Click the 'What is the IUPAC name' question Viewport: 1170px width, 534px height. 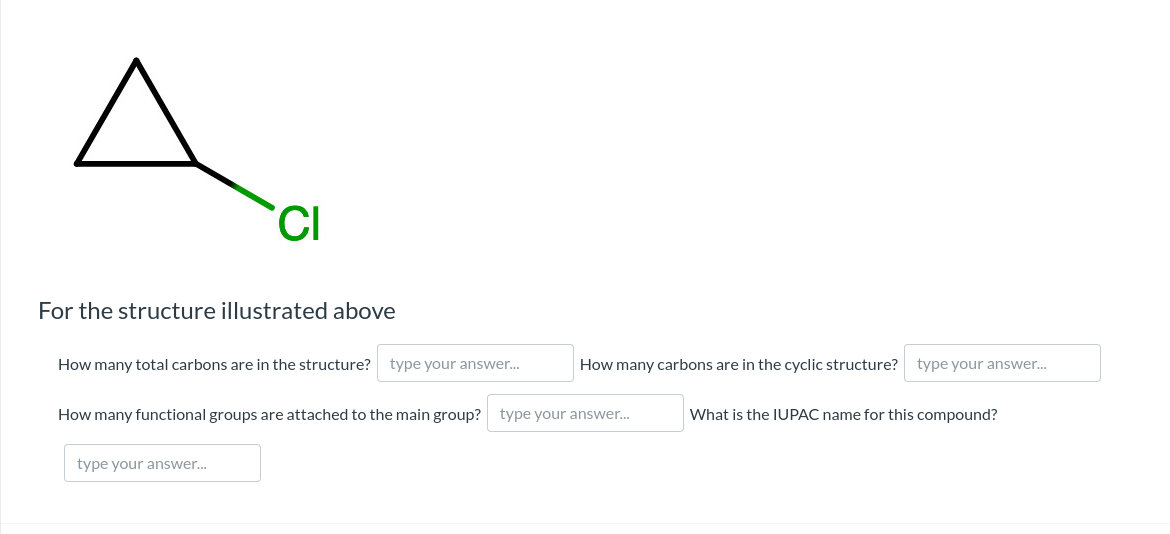[843, 414]
